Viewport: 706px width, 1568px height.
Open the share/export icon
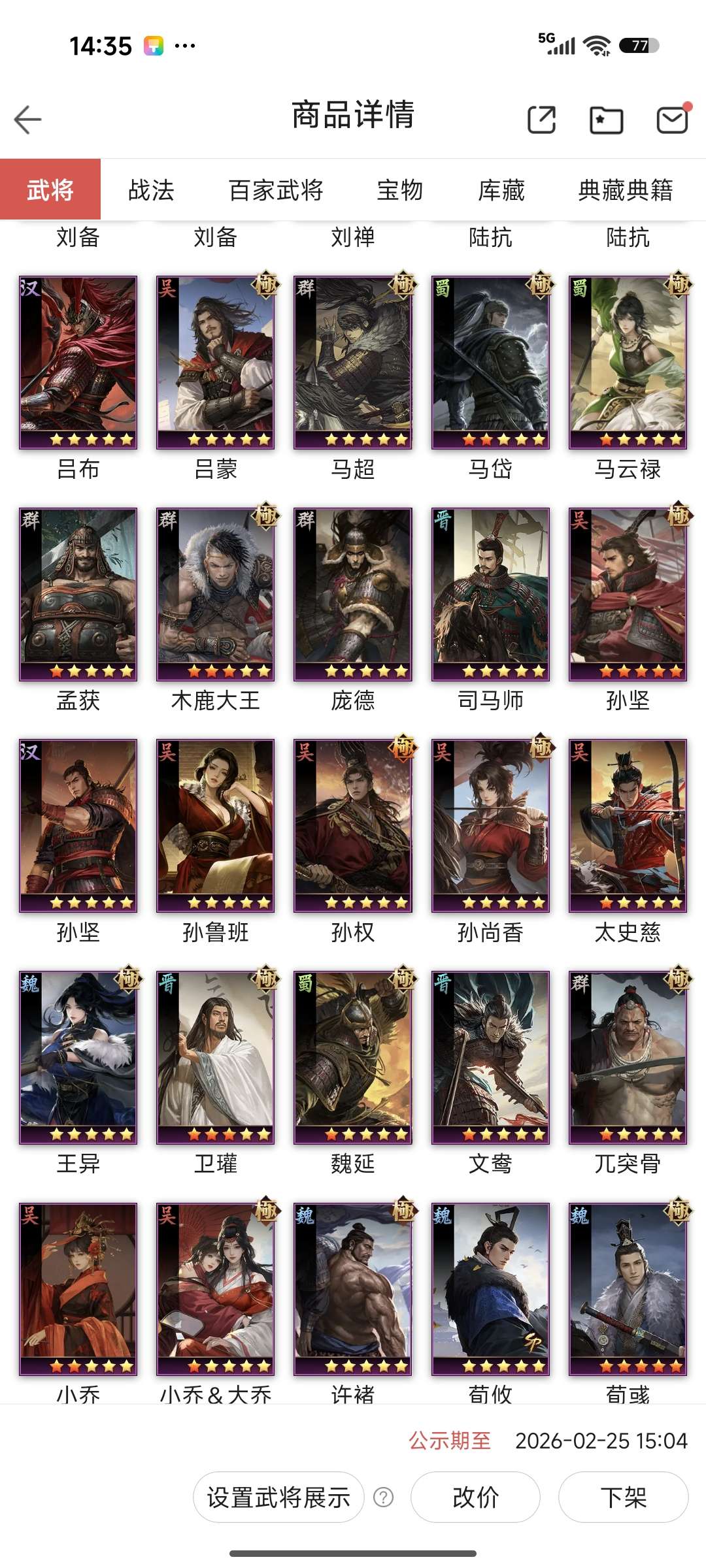pyautogui.click(x=541, y=120)
